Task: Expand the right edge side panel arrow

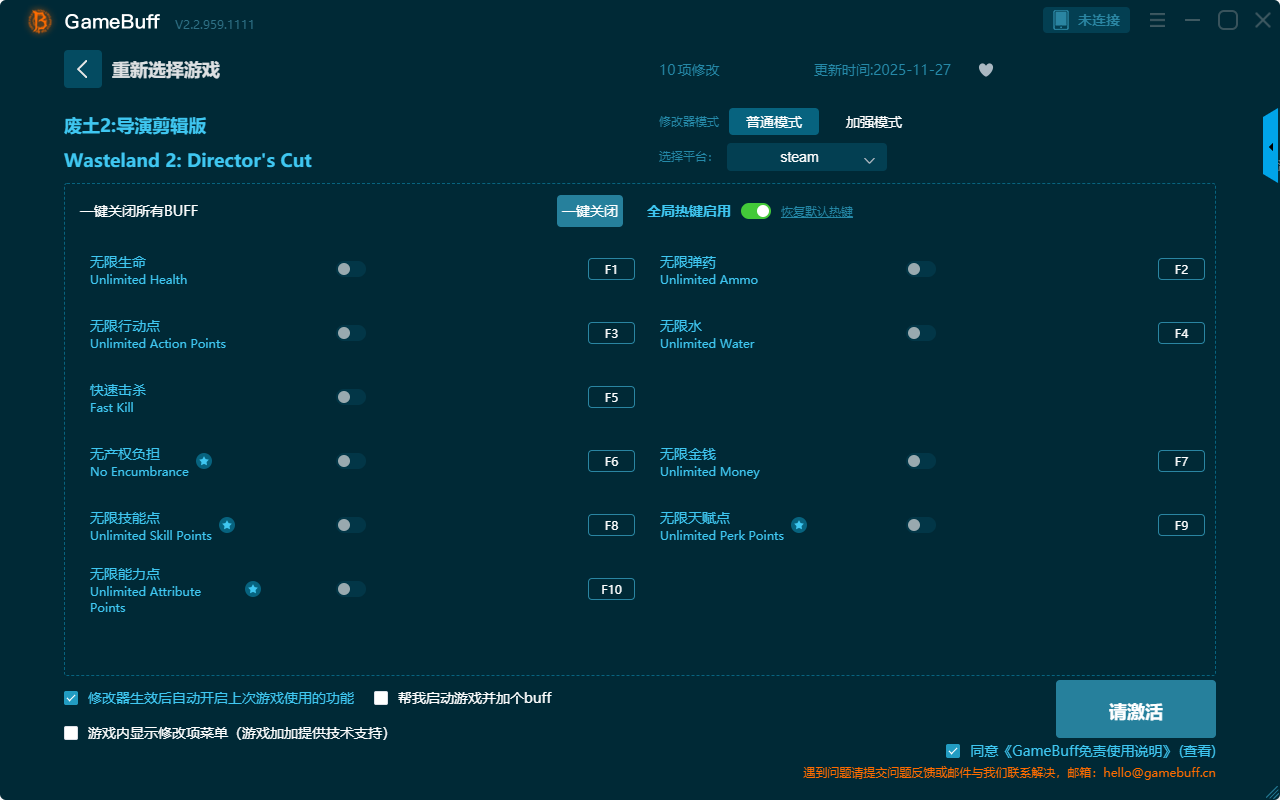Action: point(1271,147)
